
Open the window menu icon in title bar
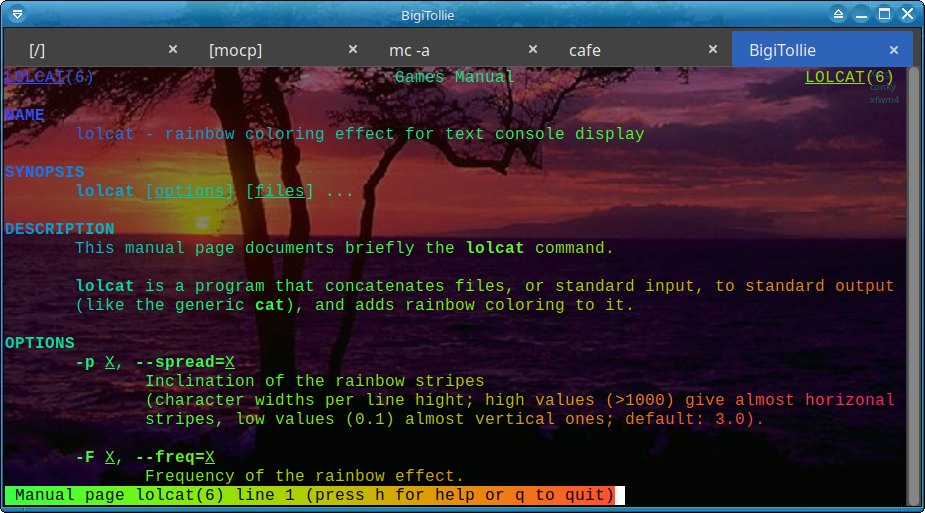pos(18,14)
